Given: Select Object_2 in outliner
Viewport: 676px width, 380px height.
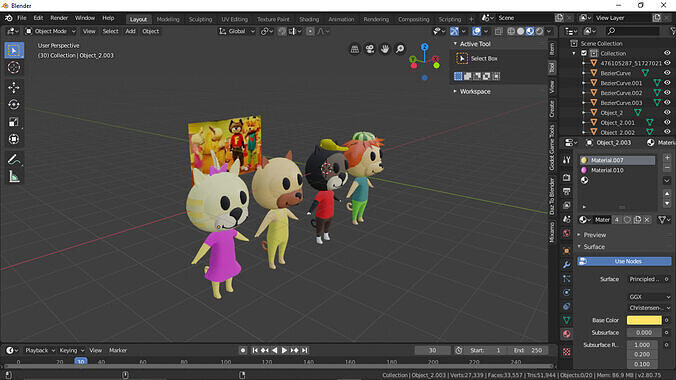Looking at the screenshot, I should pos(611,113).
